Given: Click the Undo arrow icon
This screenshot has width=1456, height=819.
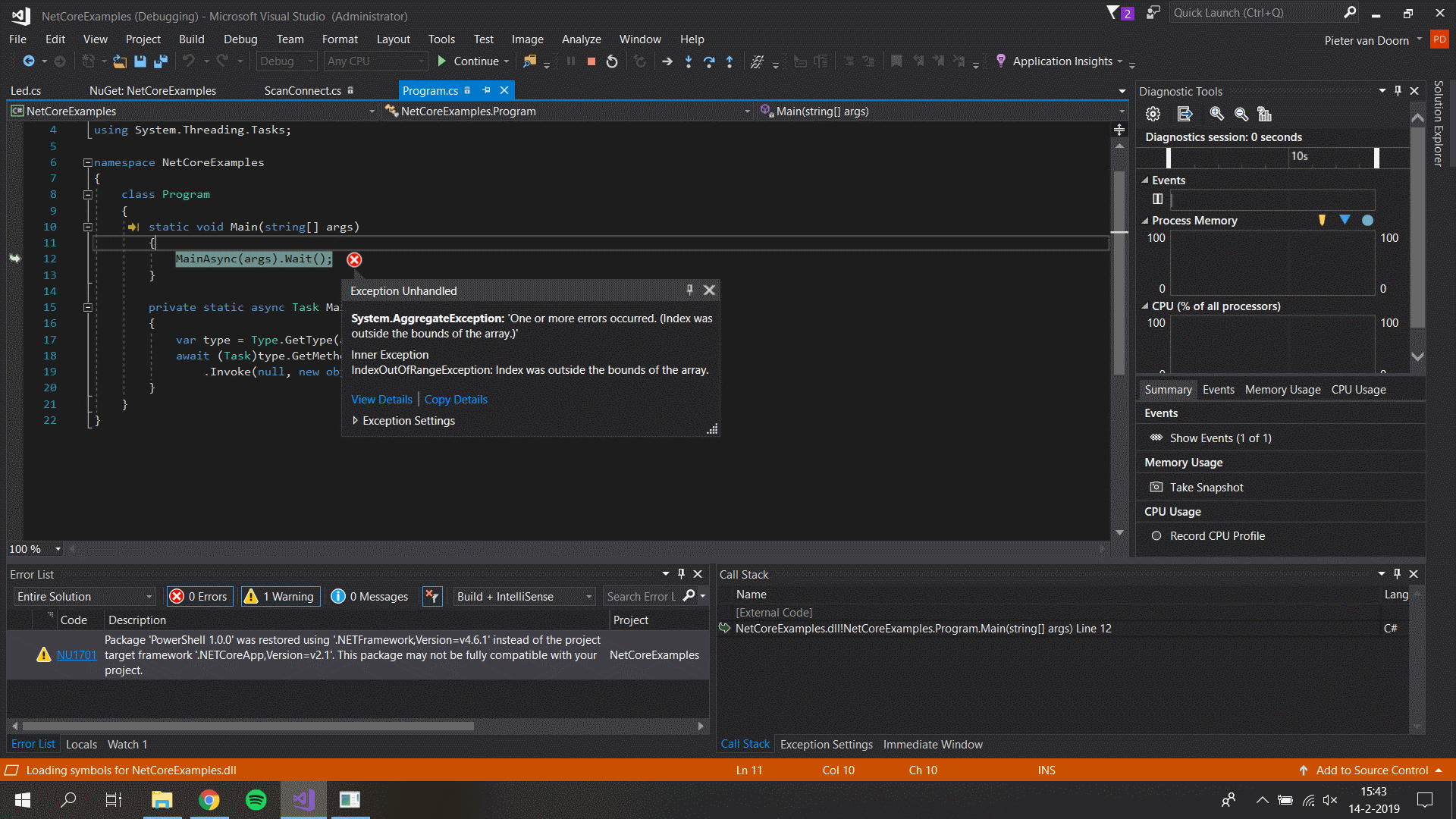Looking at the screenshot, I should coord(188,61).
